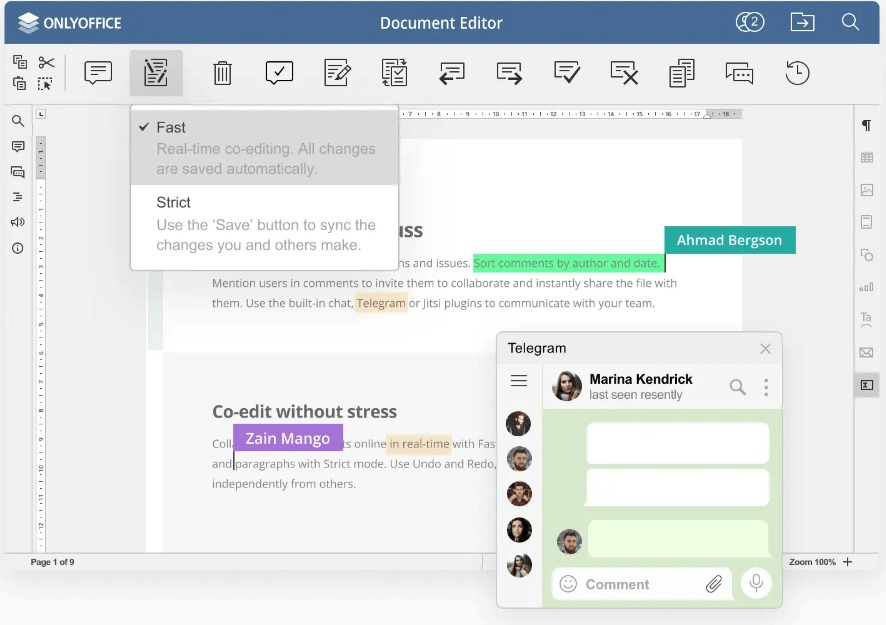
Task: Click the compare documents icon
Action: pyautogui.click(x=681, y=73)
